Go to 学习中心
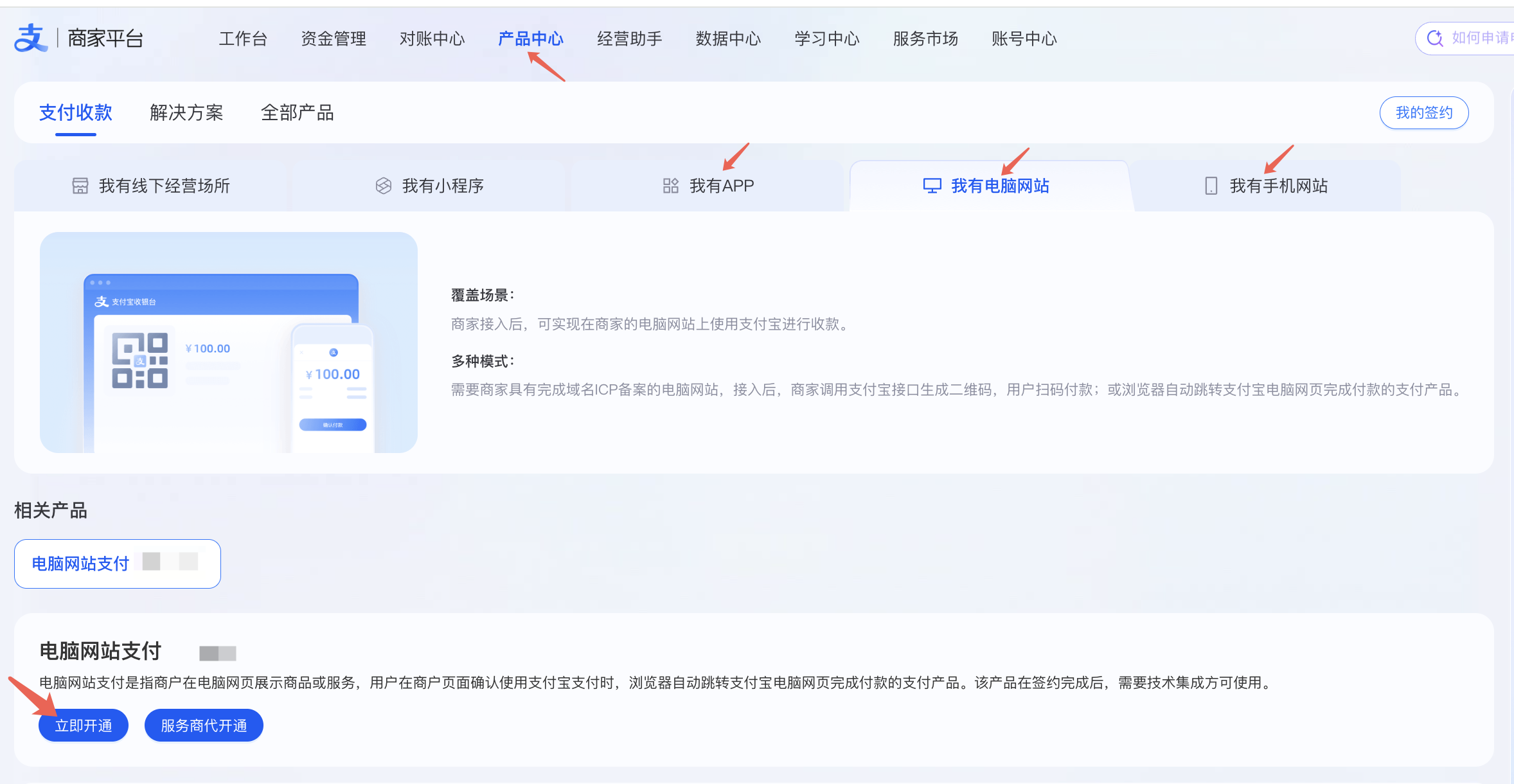This screenshot has height=784, width=1514. tap(827, 39)
